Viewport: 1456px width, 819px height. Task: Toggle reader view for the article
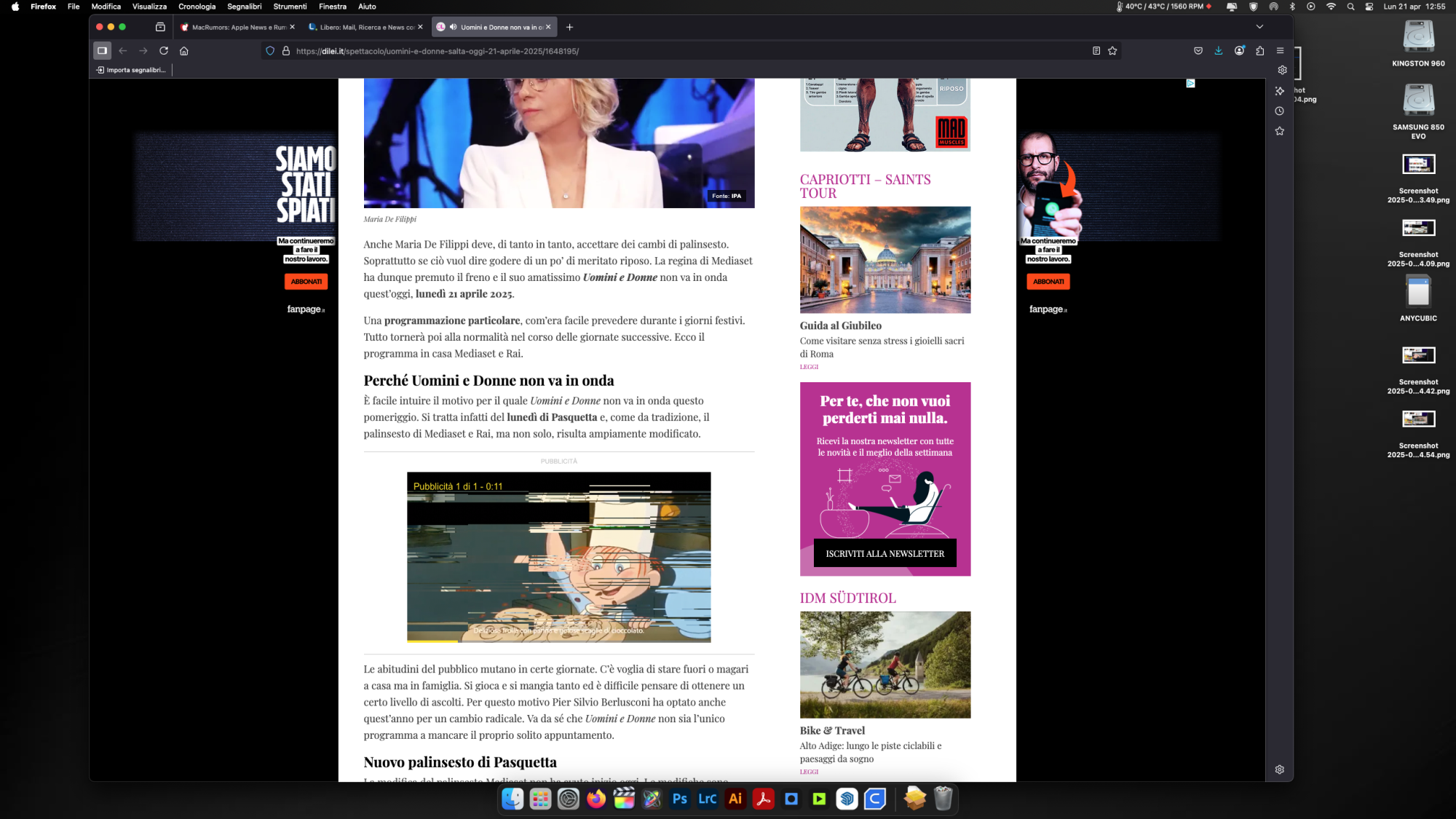click(1096, 51)
